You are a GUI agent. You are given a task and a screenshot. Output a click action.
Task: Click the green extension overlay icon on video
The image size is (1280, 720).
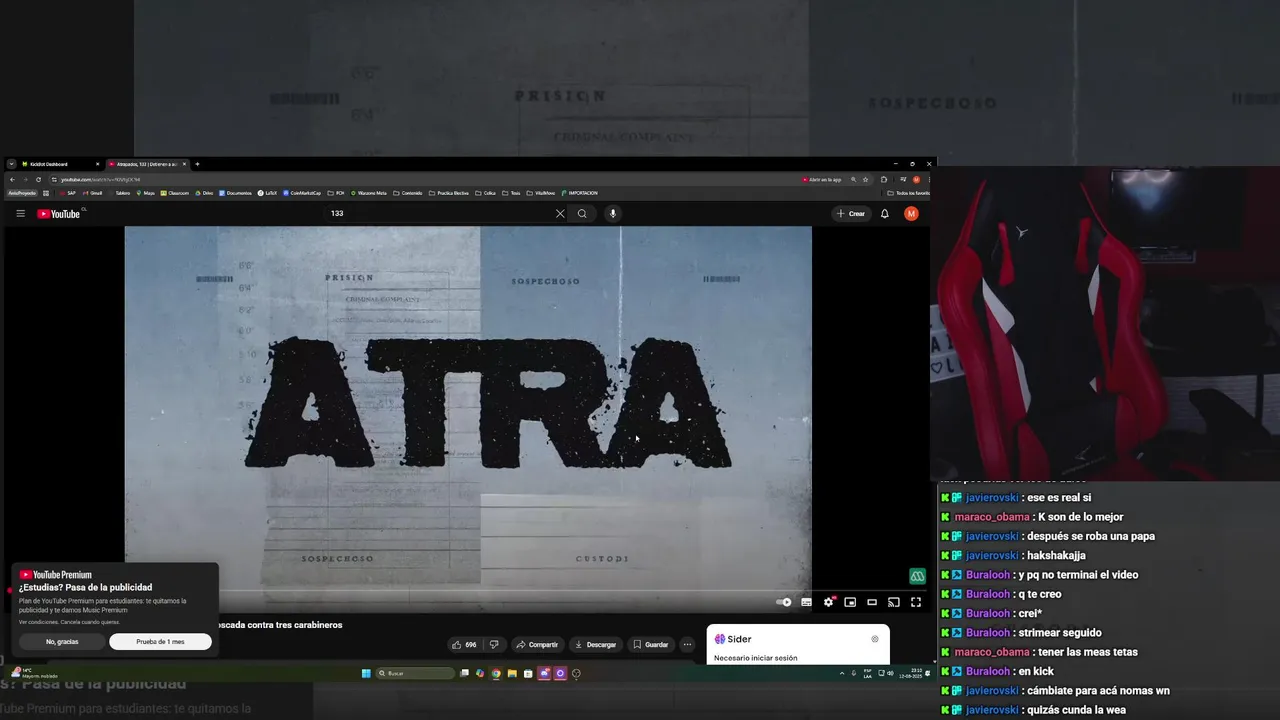click(x=917, y=576)
